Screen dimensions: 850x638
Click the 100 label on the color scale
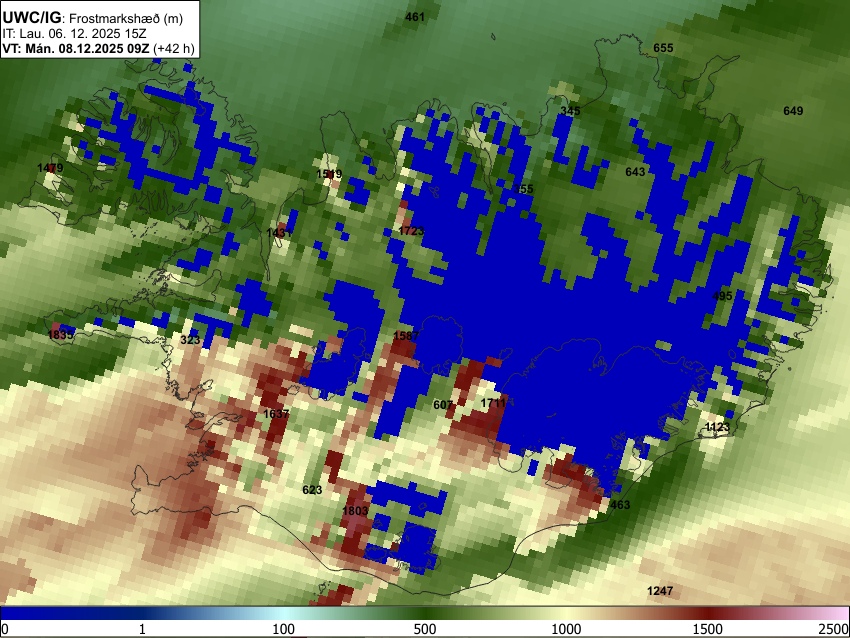pyautogui.click(x=283, y=629)
